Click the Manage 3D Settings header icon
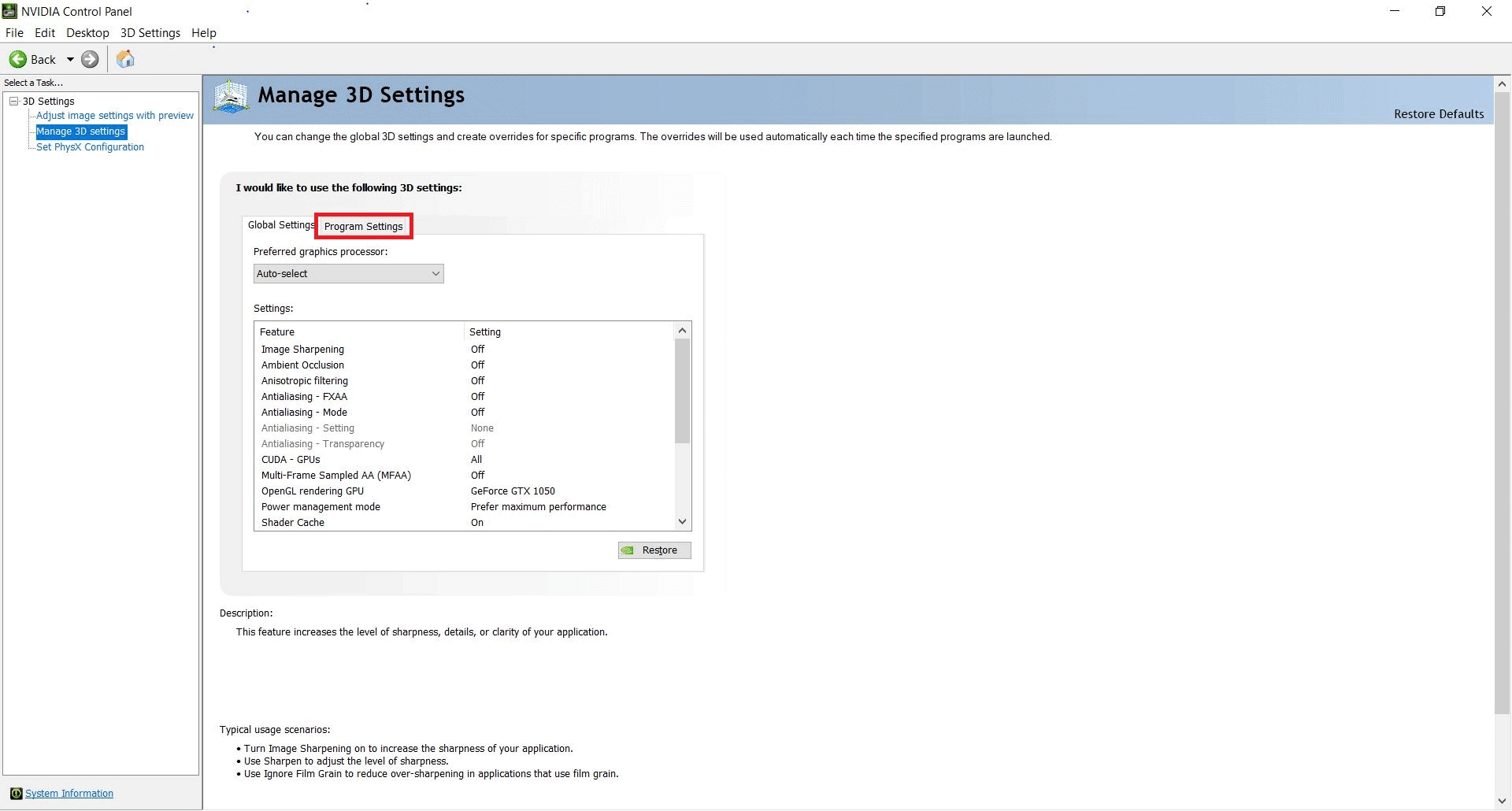1512x811 pixels. click(231, 96)
